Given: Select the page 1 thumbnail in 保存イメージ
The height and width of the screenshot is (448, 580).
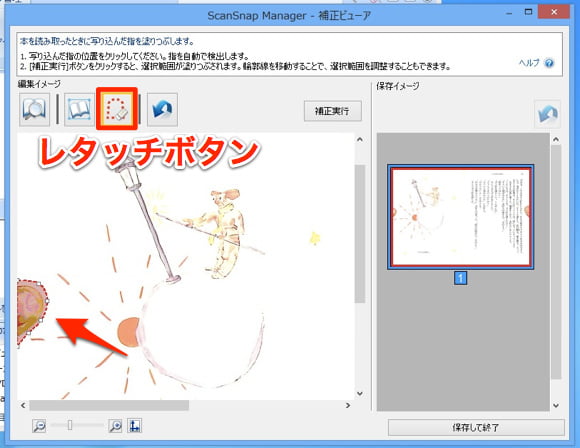Looking at the screenshot, I should pos(461,217).
